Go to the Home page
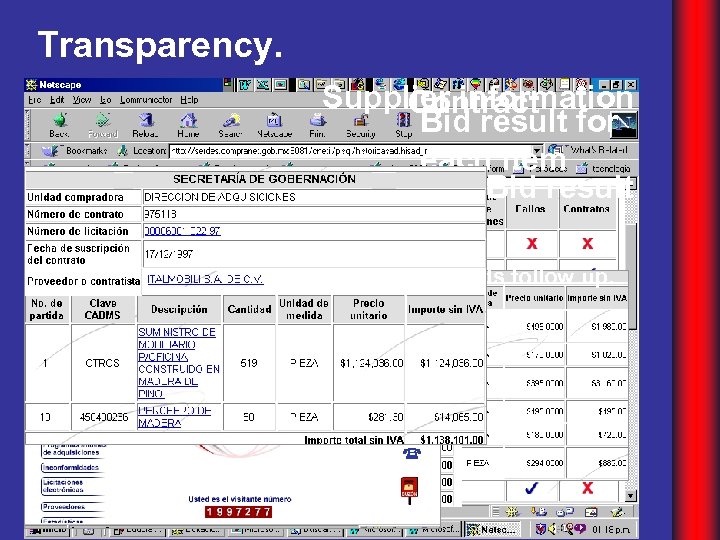720x540 pixels. (188, 125)
